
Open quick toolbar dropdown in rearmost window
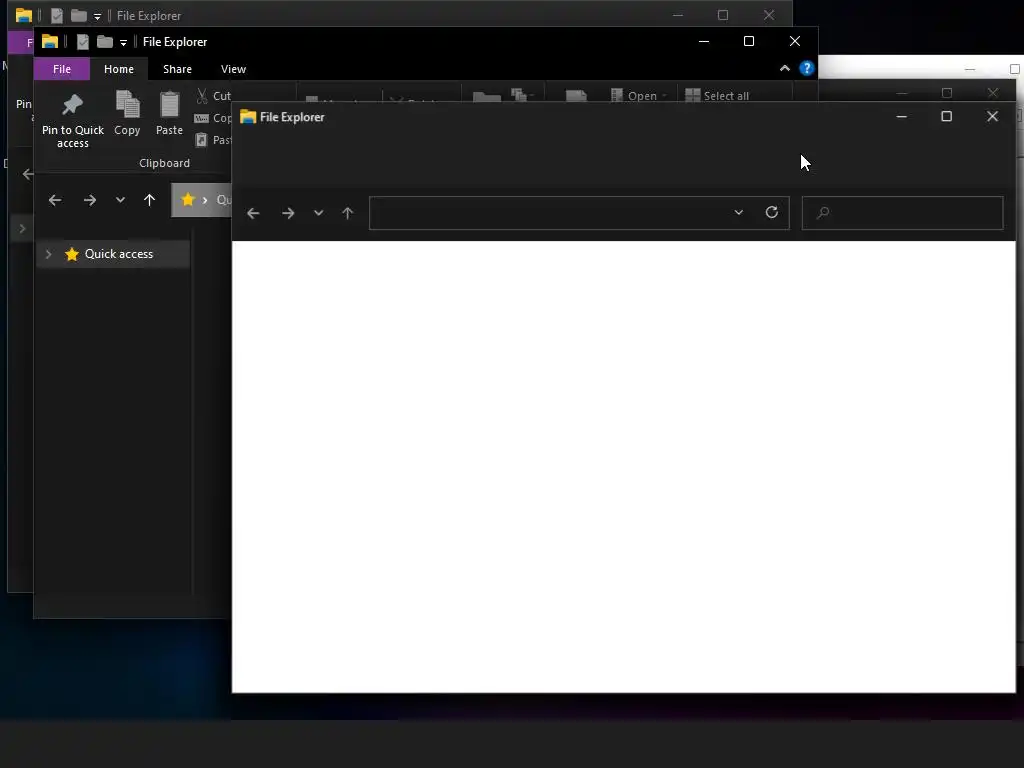(97, 17)
